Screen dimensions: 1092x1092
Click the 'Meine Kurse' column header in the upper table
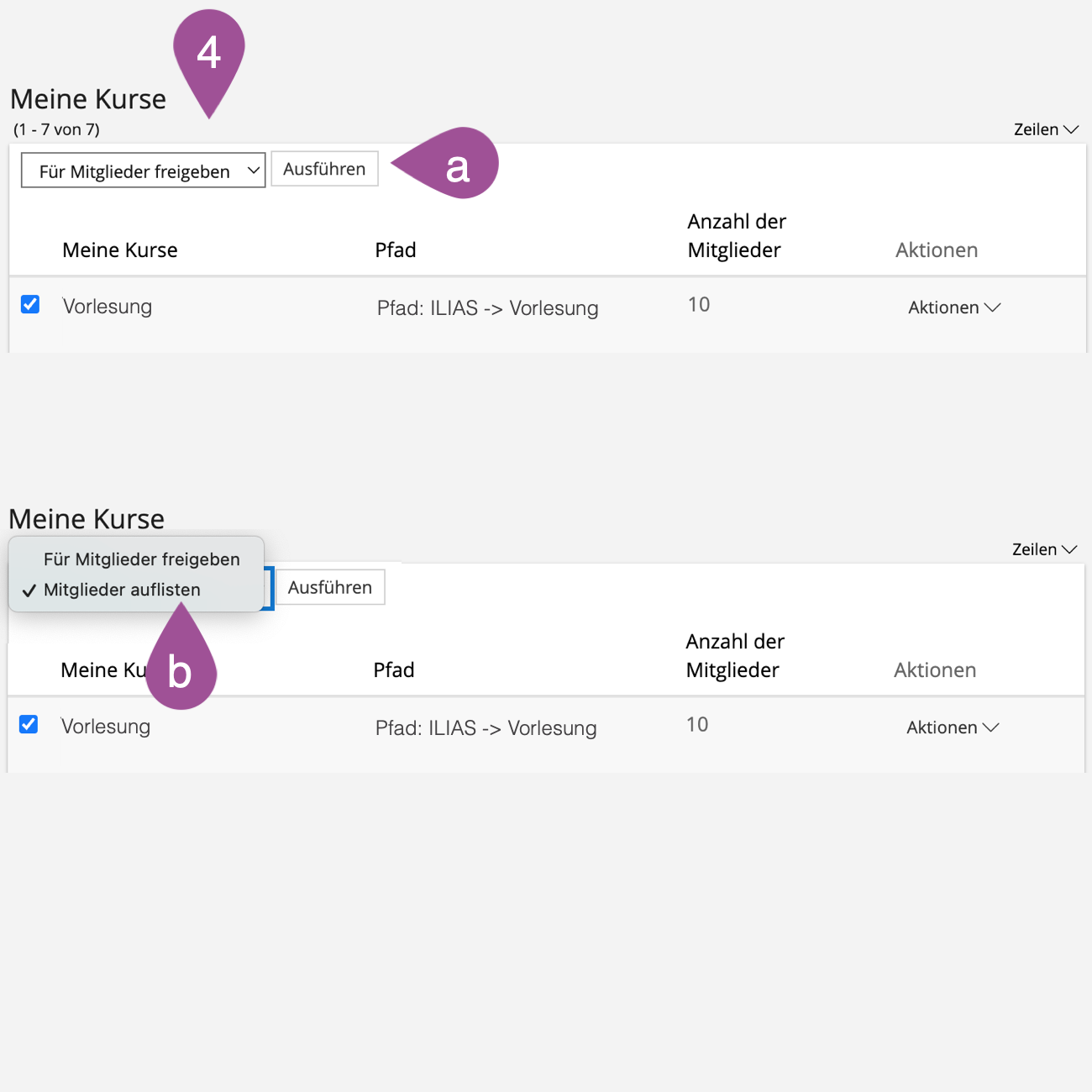coord(120,250)
